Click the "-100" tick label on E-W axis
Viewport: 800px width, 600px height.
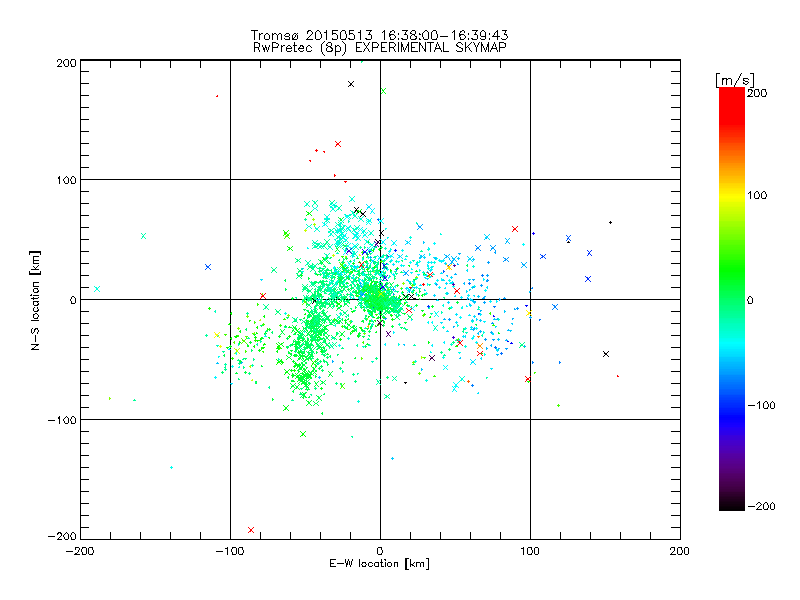230,551
